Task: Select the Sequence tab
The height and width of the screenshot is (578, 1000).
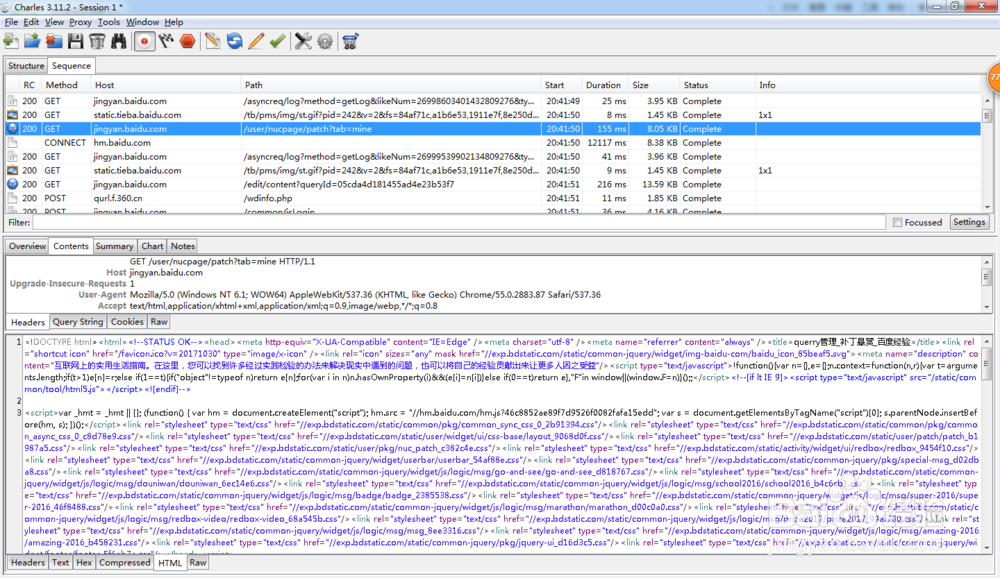Action: point(71,66)
